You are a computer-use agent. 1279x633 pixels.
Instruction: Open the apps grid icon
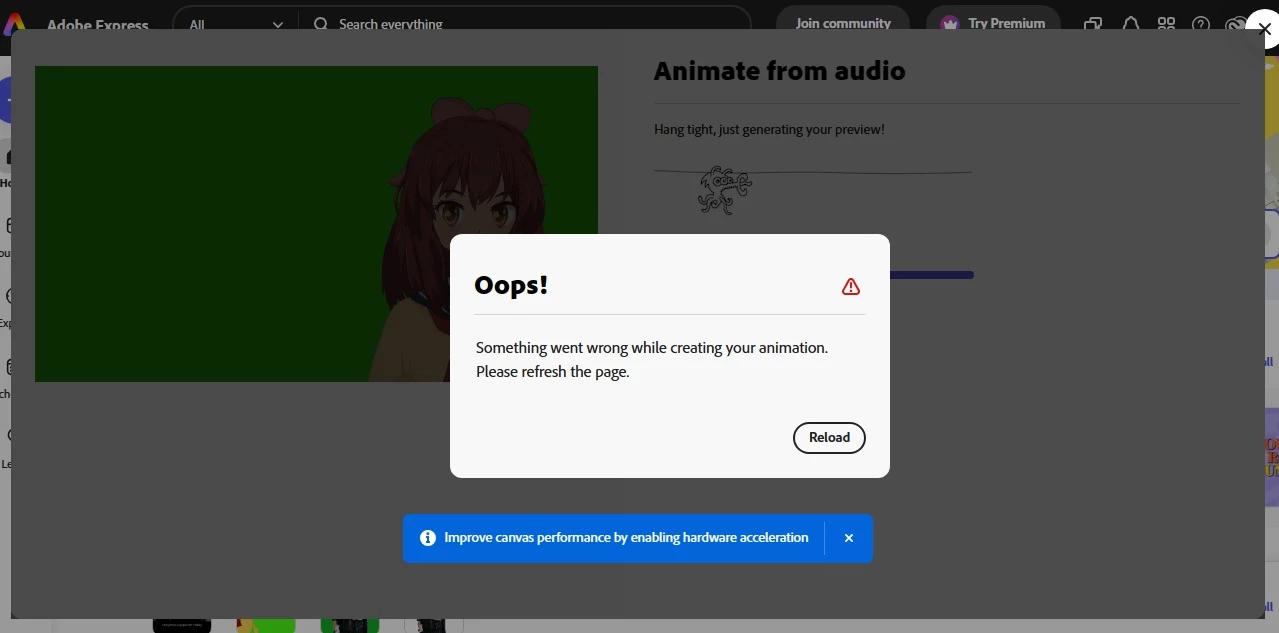[x=1166, y=24]
